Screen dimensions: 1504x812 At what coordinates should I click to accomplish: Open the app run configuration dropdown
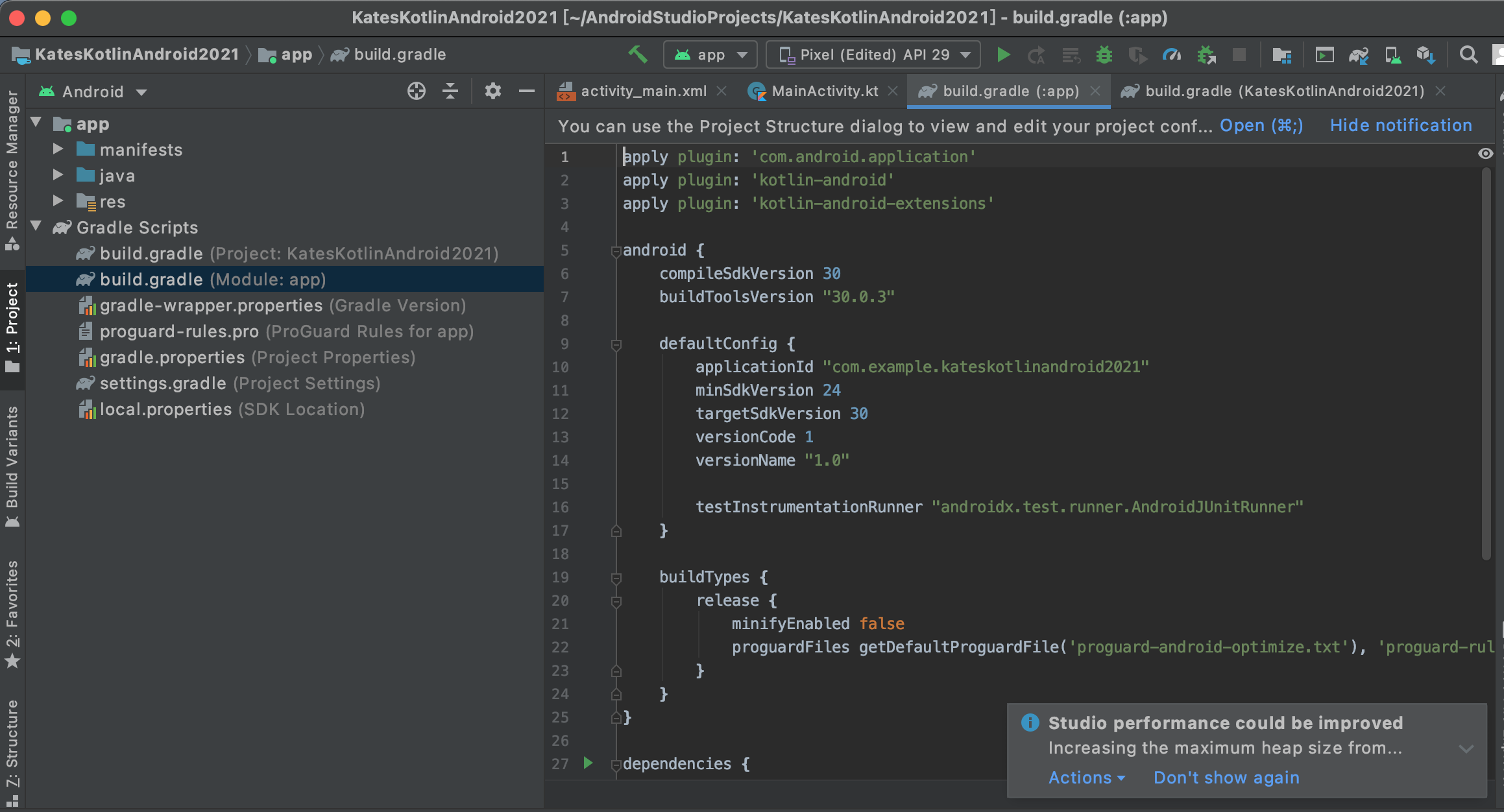[710, 54]
